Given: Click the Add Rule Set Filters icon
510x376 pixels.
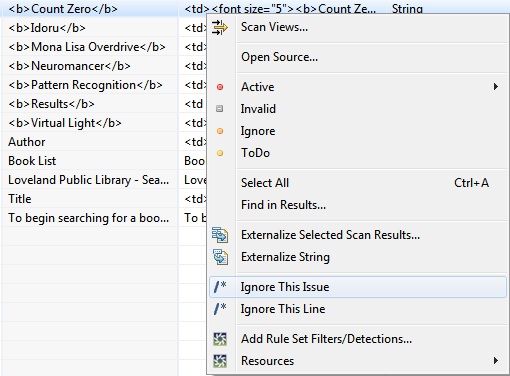Looking at the screenshot, I should 220,339.
